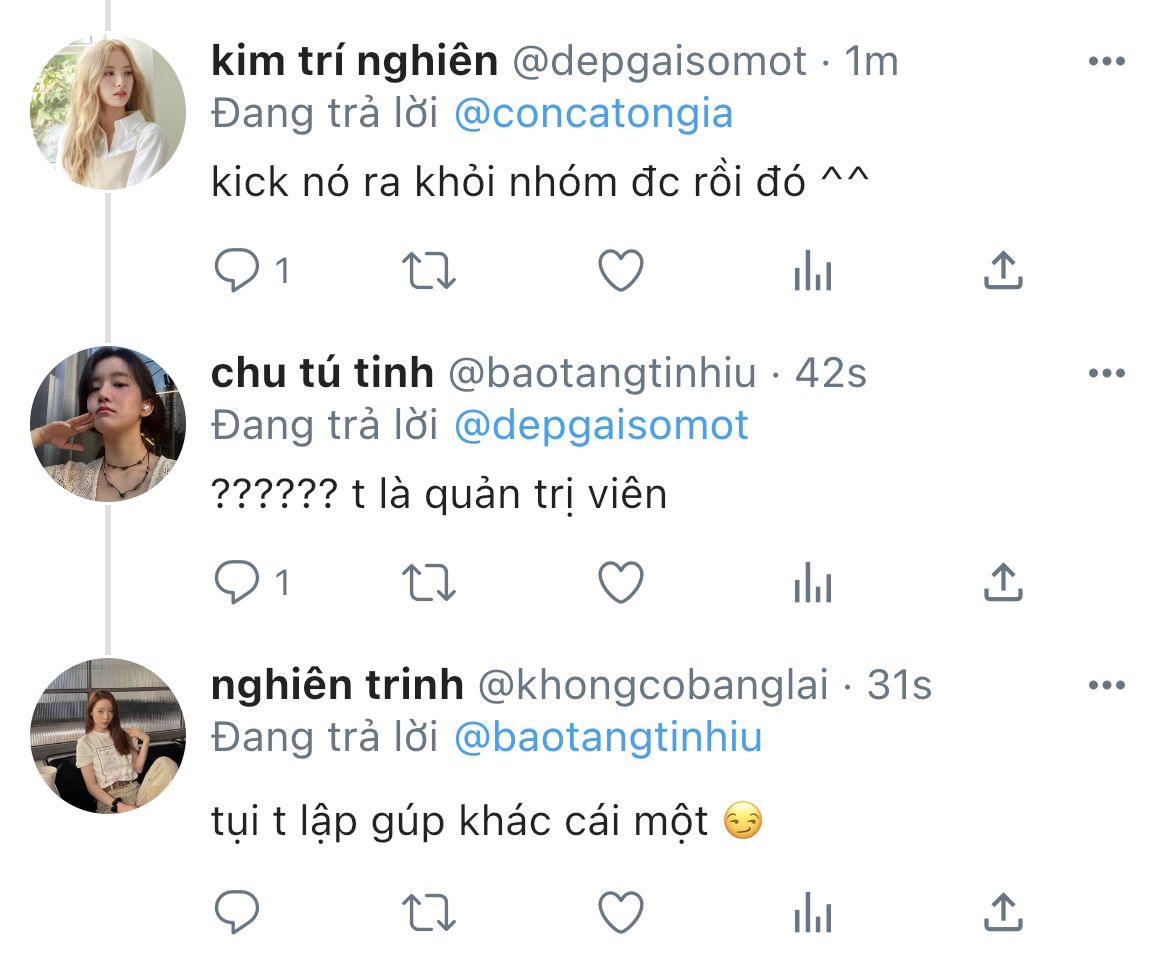The image size is (1170, 957).
Task: Like the "kick nó ra khỏi nhóm" tweet
Action: tap(620, 271)
